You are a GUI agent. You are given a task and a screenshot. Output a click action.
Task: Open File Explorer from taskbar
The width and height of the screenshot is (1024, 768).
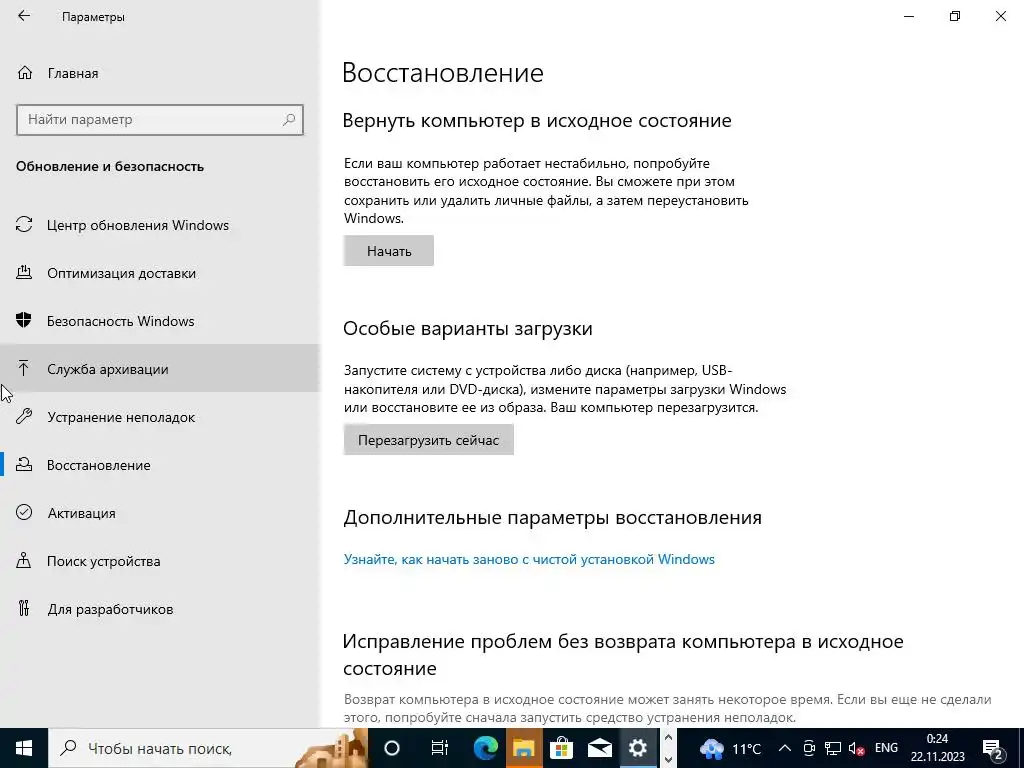pos(523,748)
